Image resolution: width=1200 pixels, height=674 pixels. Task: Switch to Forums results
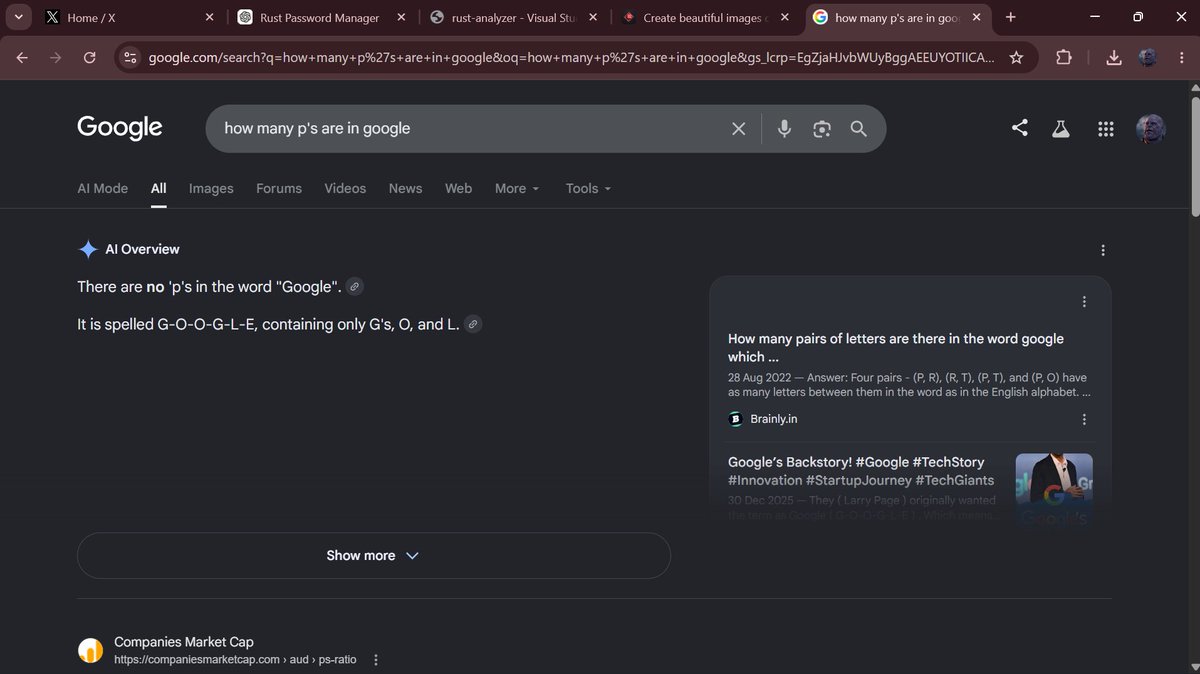coord(279,188)
